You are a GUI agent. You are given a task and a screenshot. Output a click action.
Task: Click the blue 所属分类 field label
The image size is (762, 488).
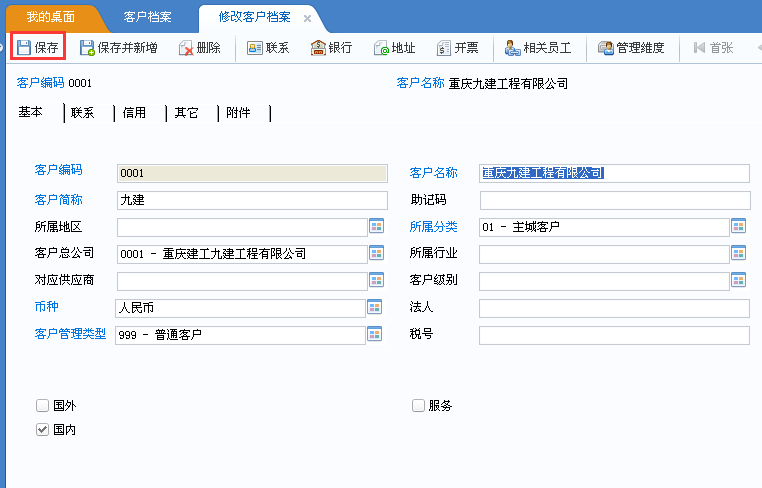coord(433,227)
